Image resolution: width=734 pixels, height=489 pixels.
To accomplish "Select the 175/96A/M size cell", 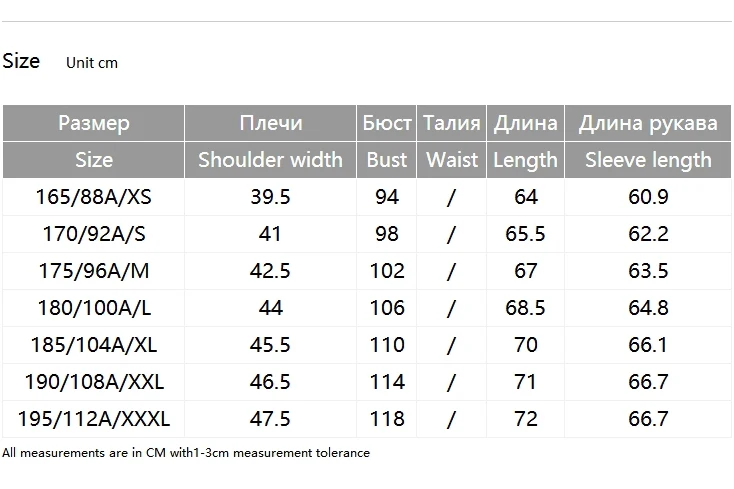I will tap(94, 271).
